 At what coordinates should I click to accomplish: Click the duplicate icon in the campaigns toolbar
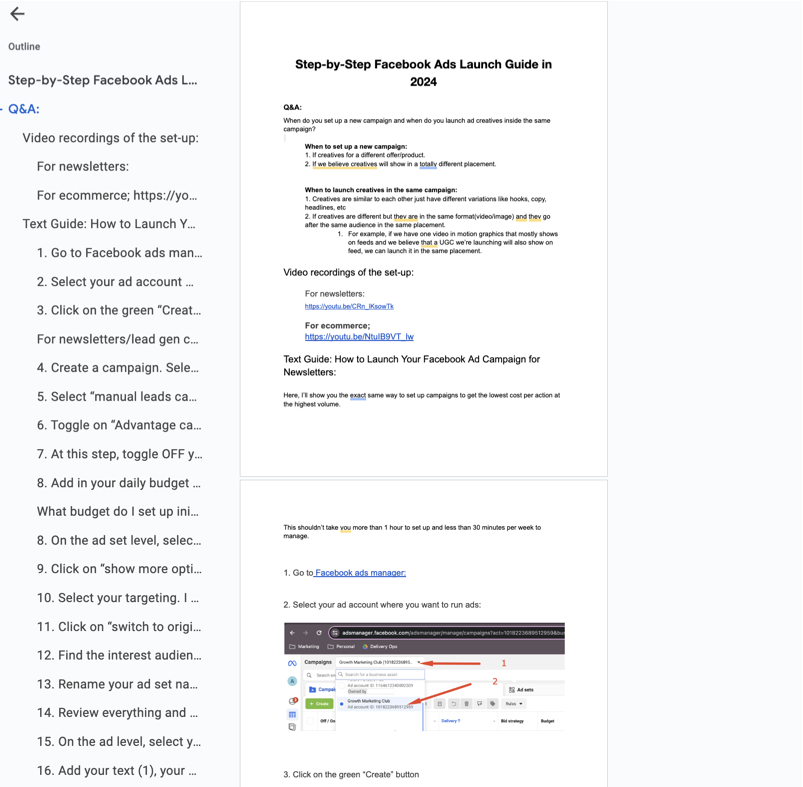pyautogui.click(x=439, y=703)
